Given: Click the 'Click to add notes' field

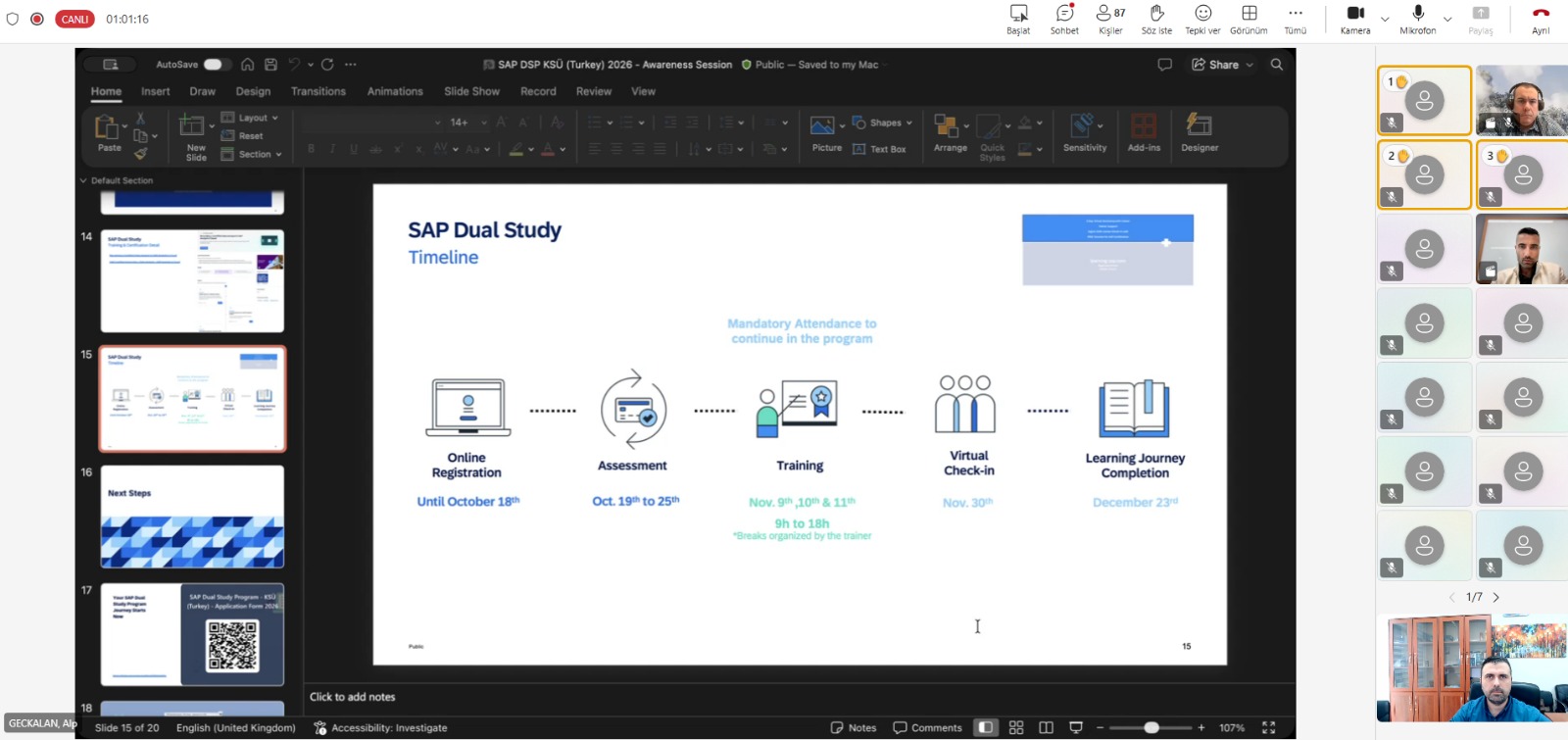Looking at the screenshot, I should (799, 697).
